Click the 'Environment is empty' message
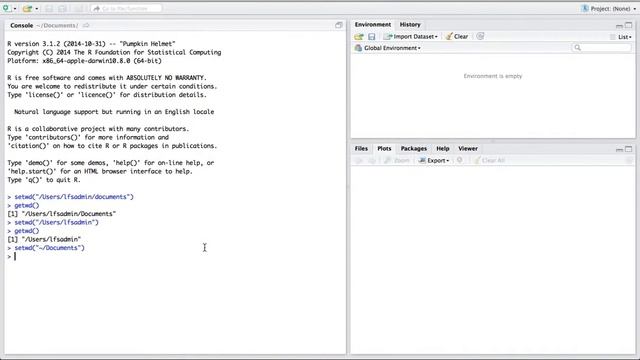The height and width of the screenshot is (360, 640). pyautogui.click(x=493, y=76)
